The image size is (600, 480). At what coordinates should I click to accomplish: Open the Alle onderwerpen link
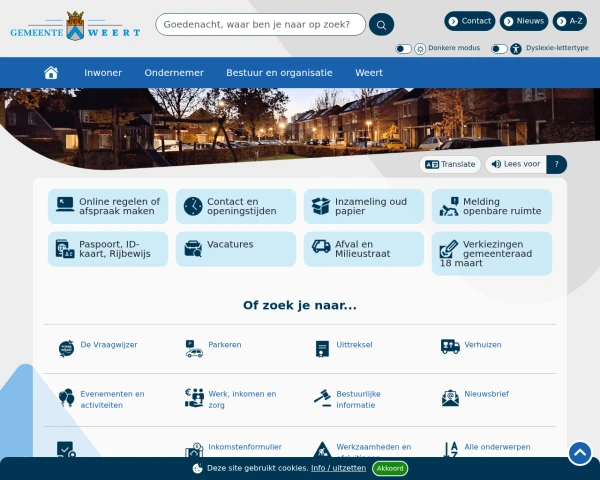497,447
